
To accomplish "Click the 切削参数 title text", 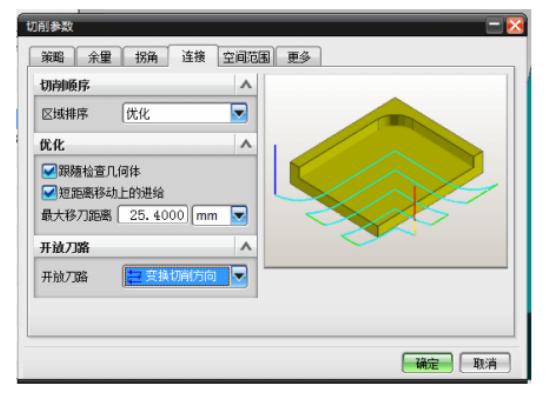I will point(50,26).
